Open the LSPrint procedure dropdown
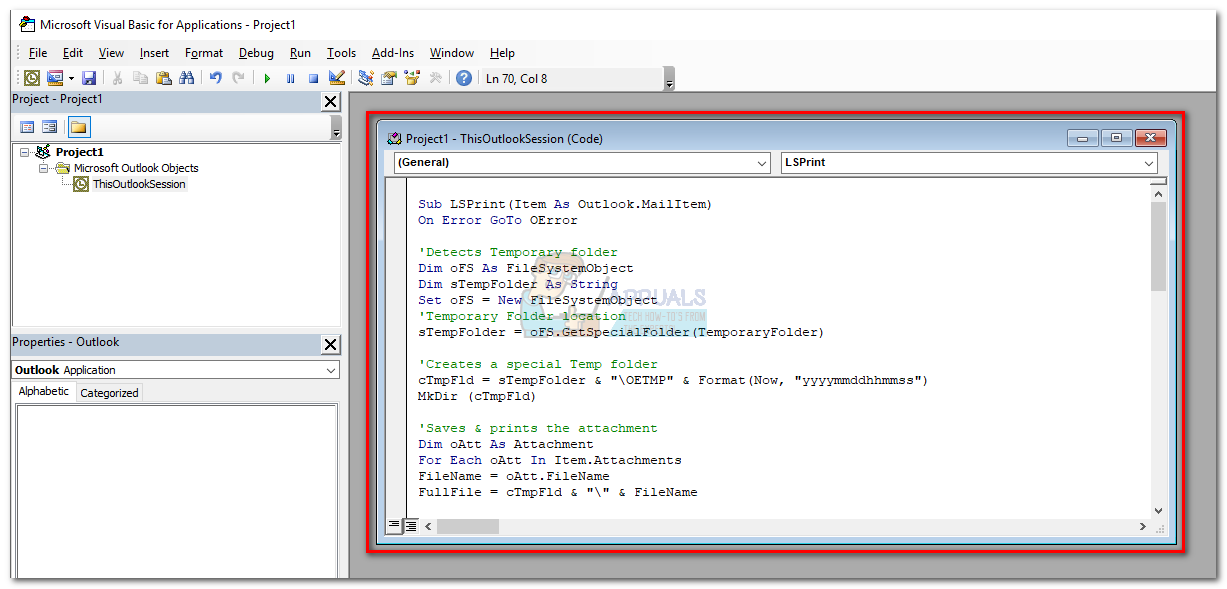Viewport: 1227px width, 589px height. 968,162
